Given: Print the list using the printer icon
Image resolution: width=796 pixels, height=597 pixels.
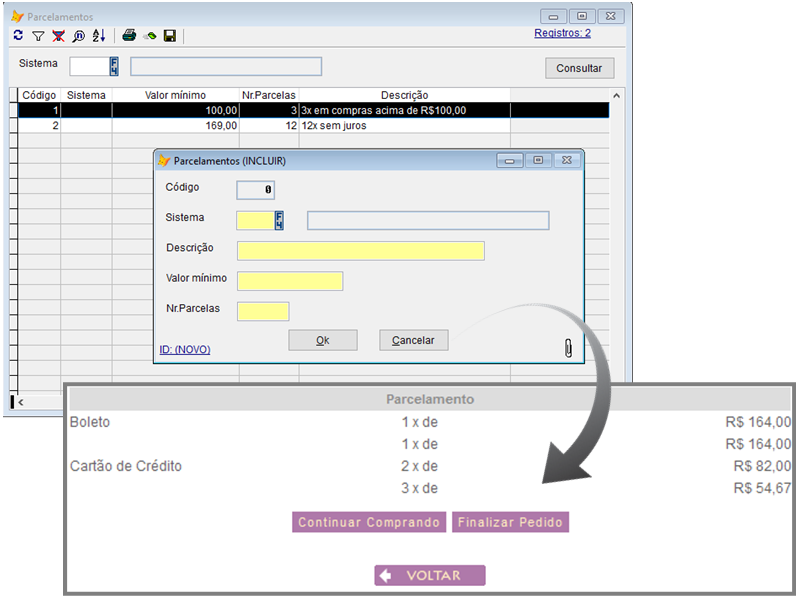Looking at the screenshot, I should click(129, 36).
